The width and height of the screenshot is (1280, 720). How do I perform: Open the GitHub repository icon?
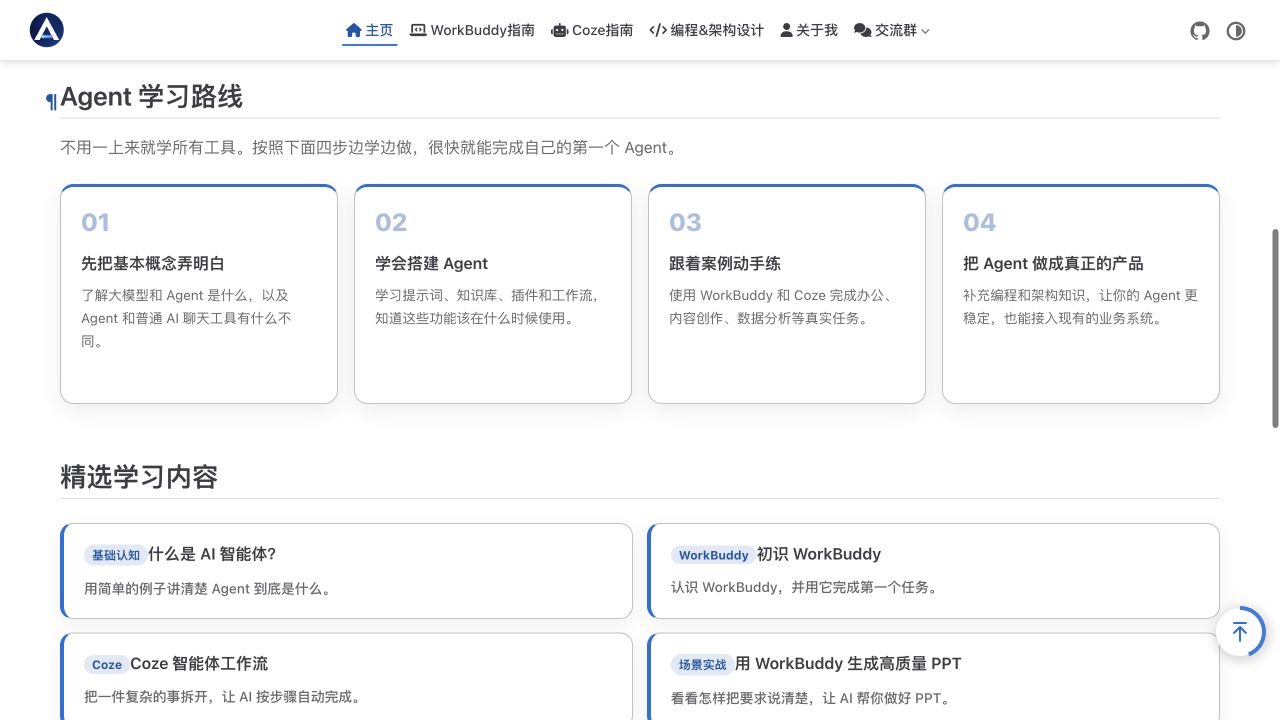tap(1200, 31)
